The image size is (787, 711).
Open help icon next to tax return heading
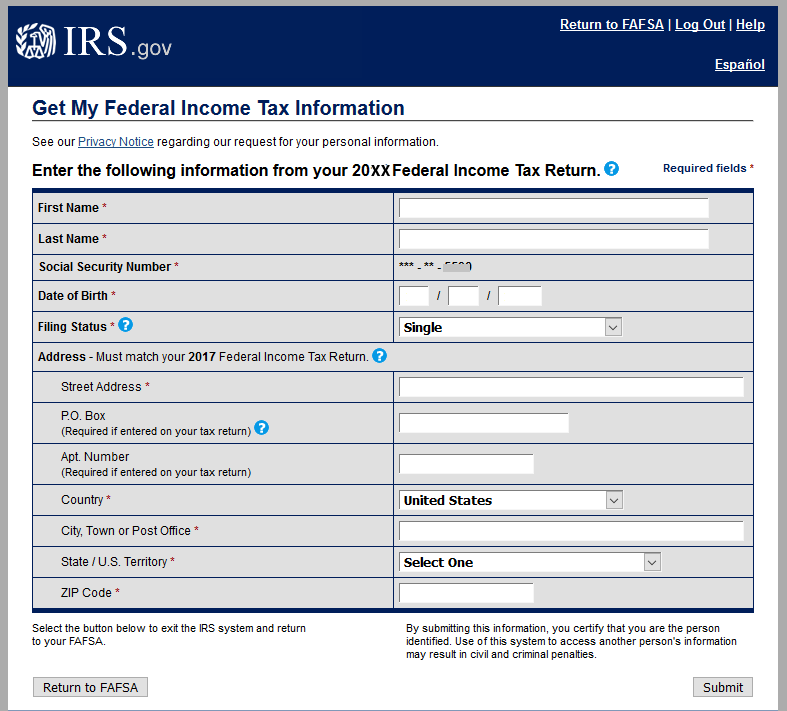pyautogui.click(x=611, y=169)
